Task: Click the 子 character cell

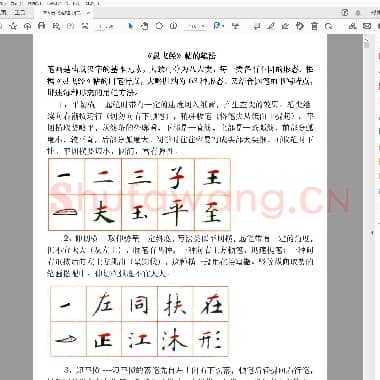Action: pyautogui.click(x=176, y=177)
